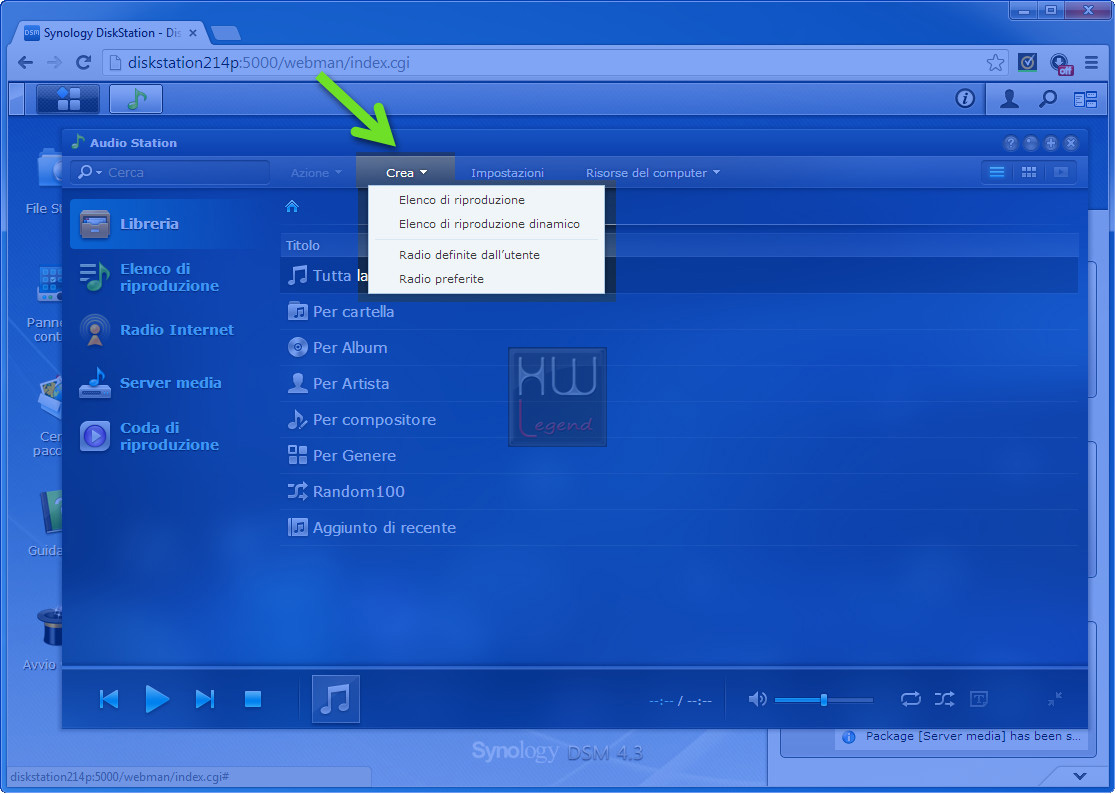Go to the library home icon
Image resolution: width=1116 pixels, height=794 pixels.
(x=292, y=206)
